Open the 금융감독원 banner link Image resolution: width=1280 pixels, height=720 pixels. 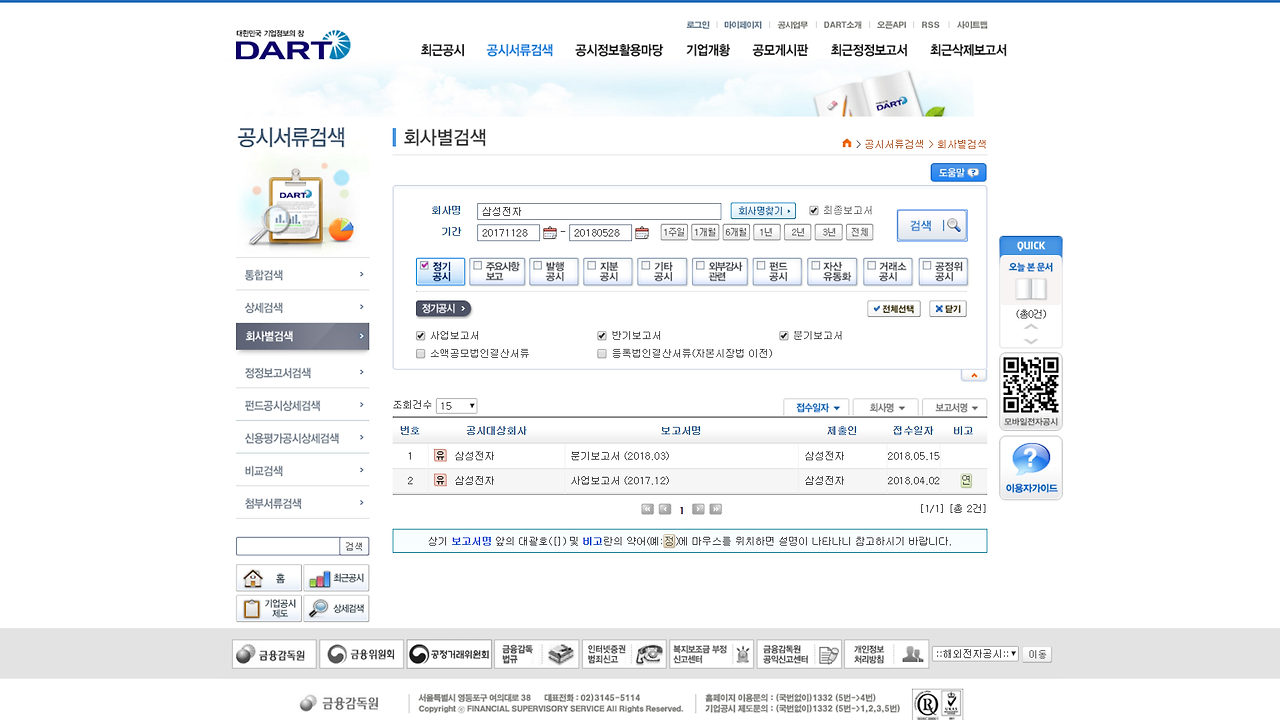coord(275,654)
